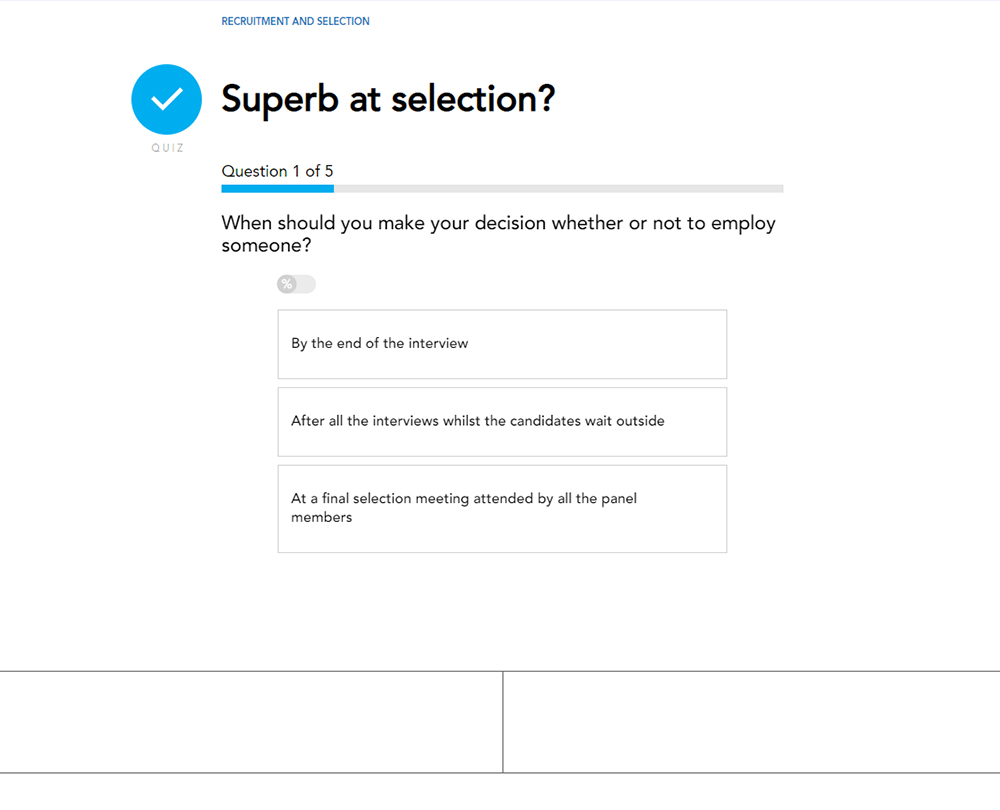Click the empty bottom-left panel
1000x810 pixels.
250,721
